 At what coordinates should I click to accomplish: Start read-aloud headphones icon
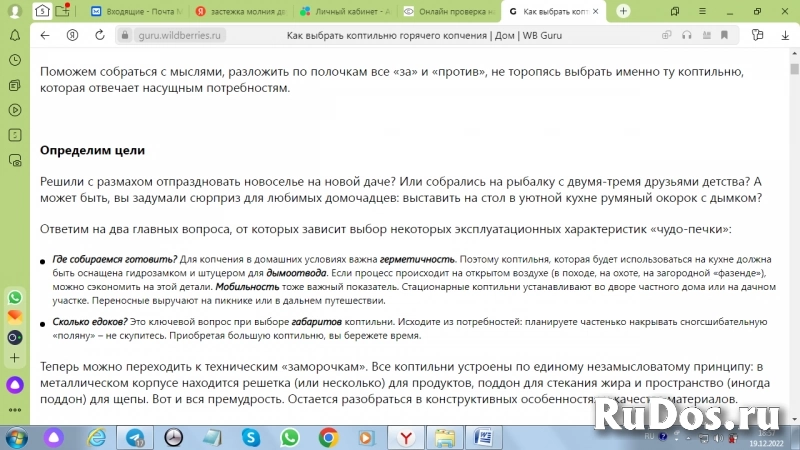coord(687,35)
